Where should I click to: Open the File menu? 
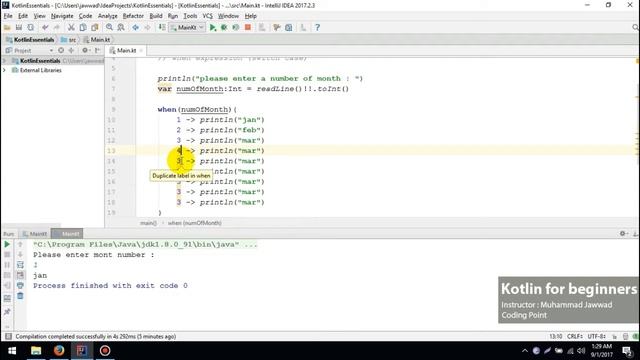8,16
